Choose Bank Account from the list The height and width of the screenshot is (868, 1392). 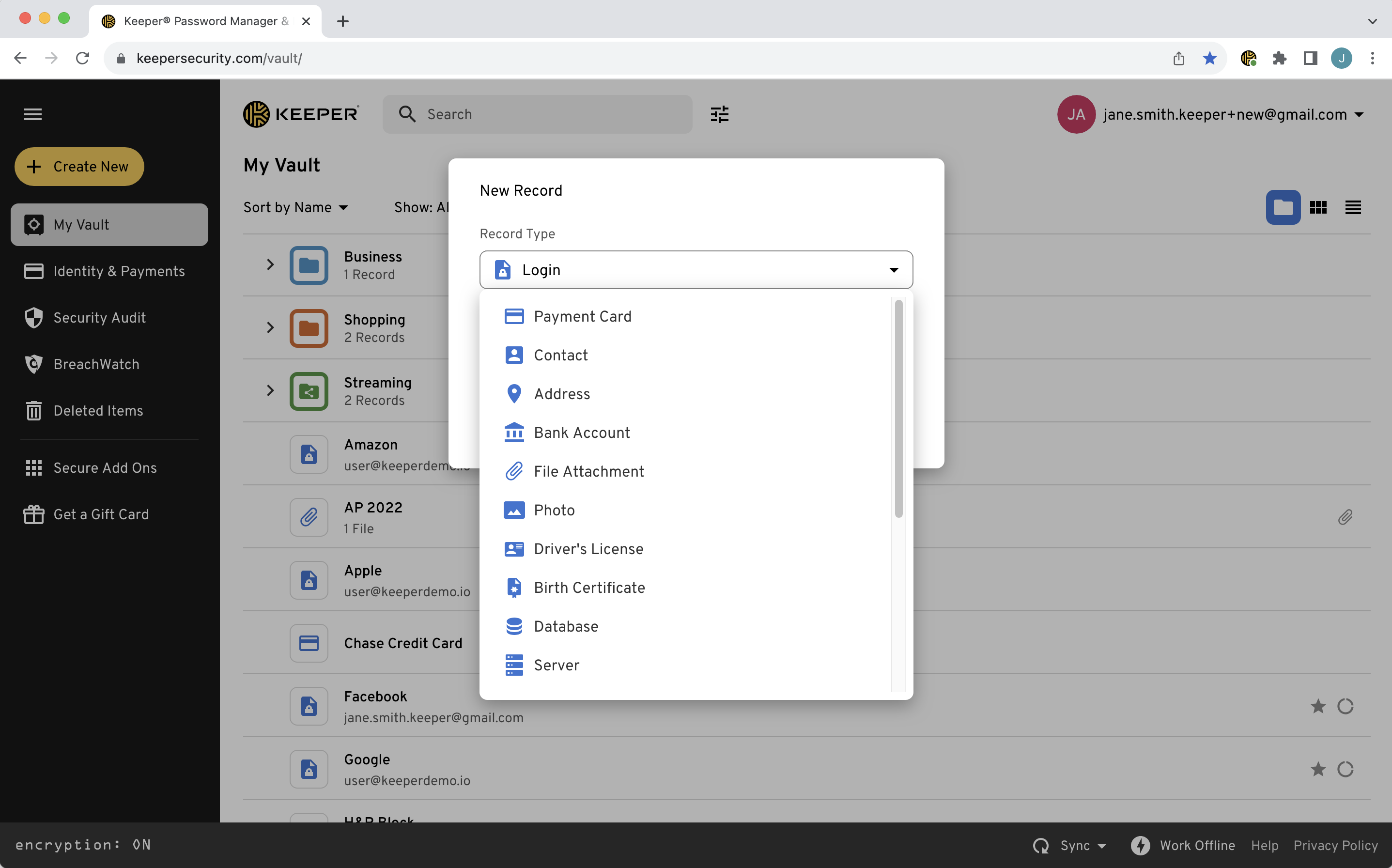[582, 432]
